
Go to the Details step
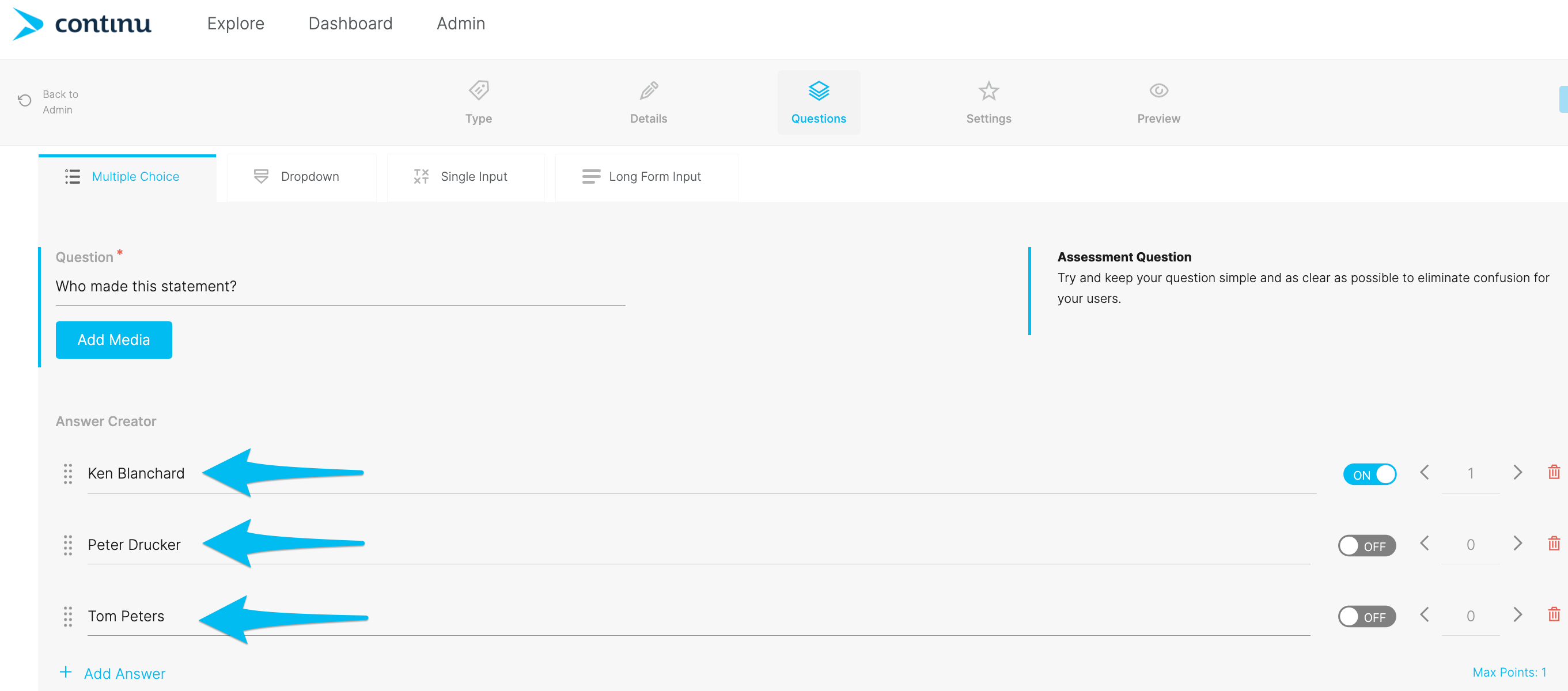point(648,102)
